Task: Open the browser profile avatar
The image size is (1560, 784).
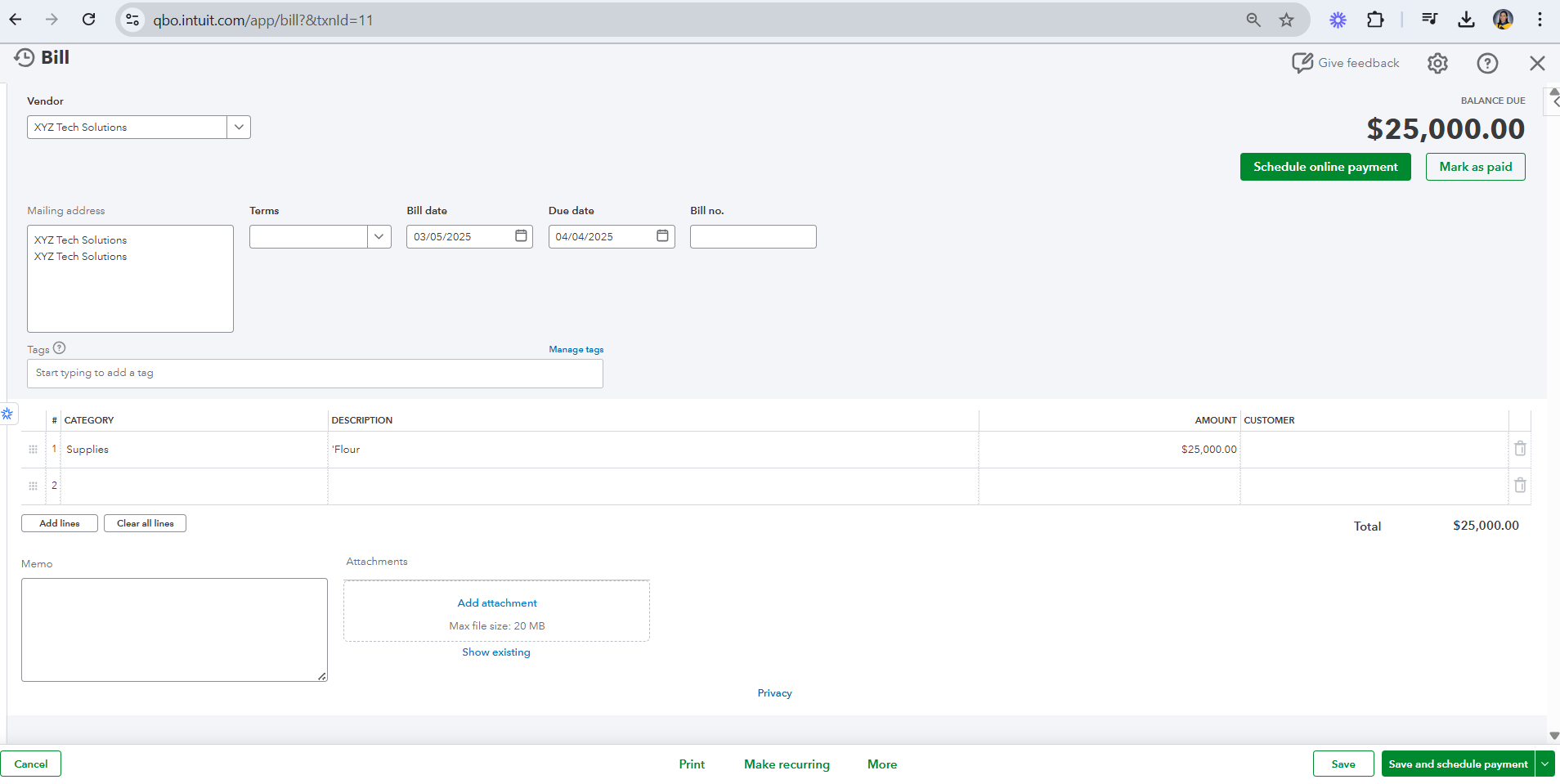Action: [1503, 20]
